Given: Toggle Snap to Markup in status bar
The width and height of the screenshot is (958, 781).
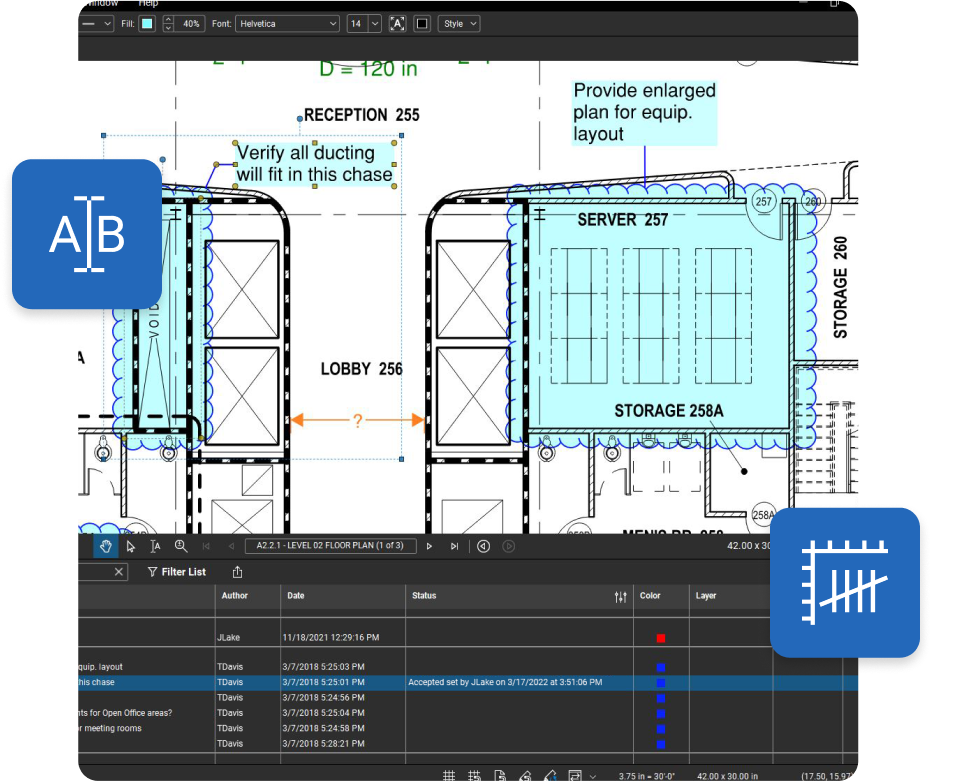Looking at the screenshot, I should point(525,776).
